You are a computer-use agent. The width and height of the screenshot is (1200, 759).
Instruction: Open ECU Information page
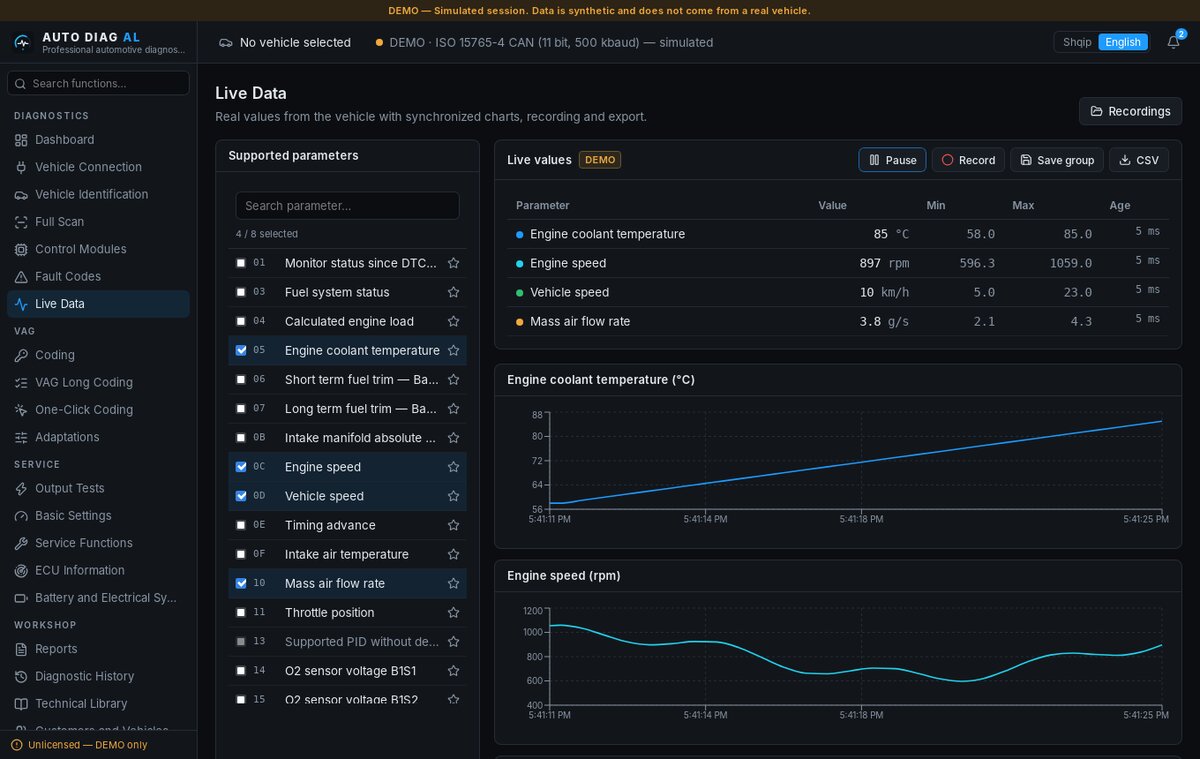(98, 570)
